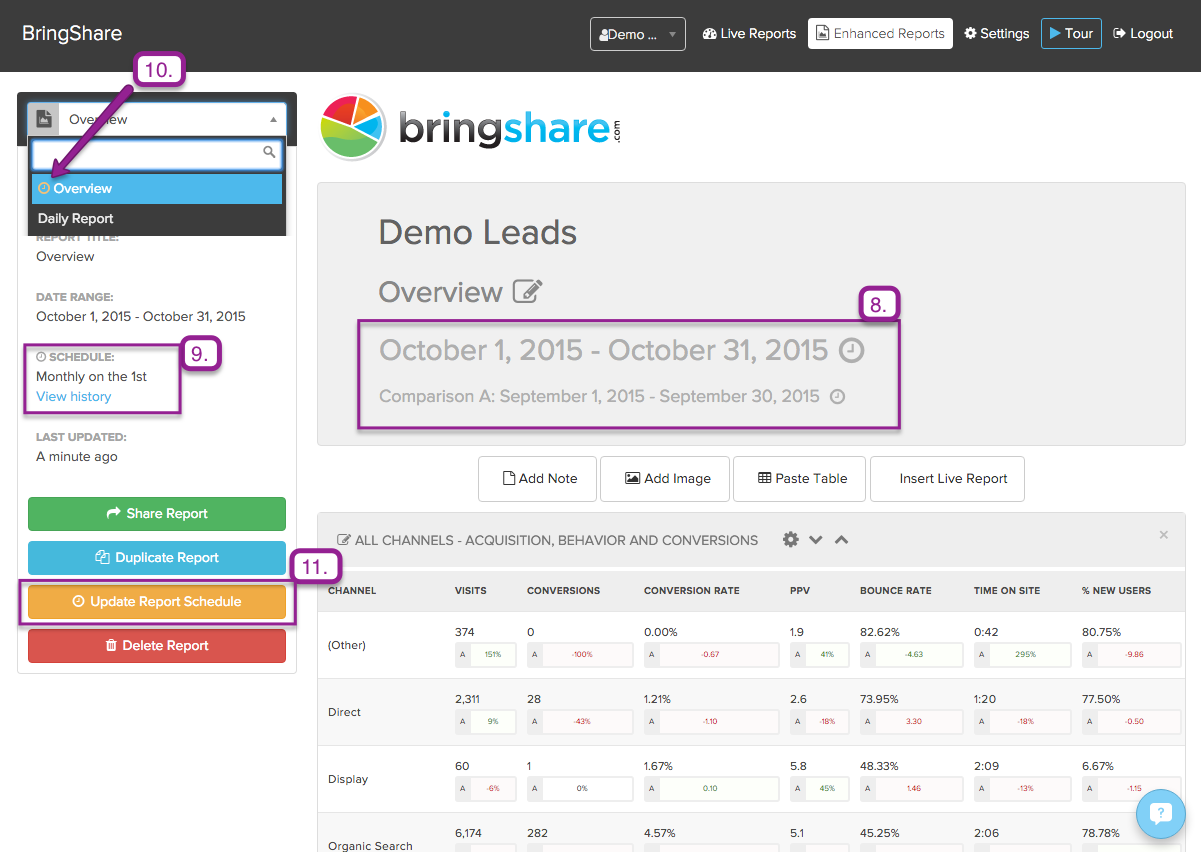Click Direct visits value 2,311
The image size is (1201, 852).
point(467,699)
